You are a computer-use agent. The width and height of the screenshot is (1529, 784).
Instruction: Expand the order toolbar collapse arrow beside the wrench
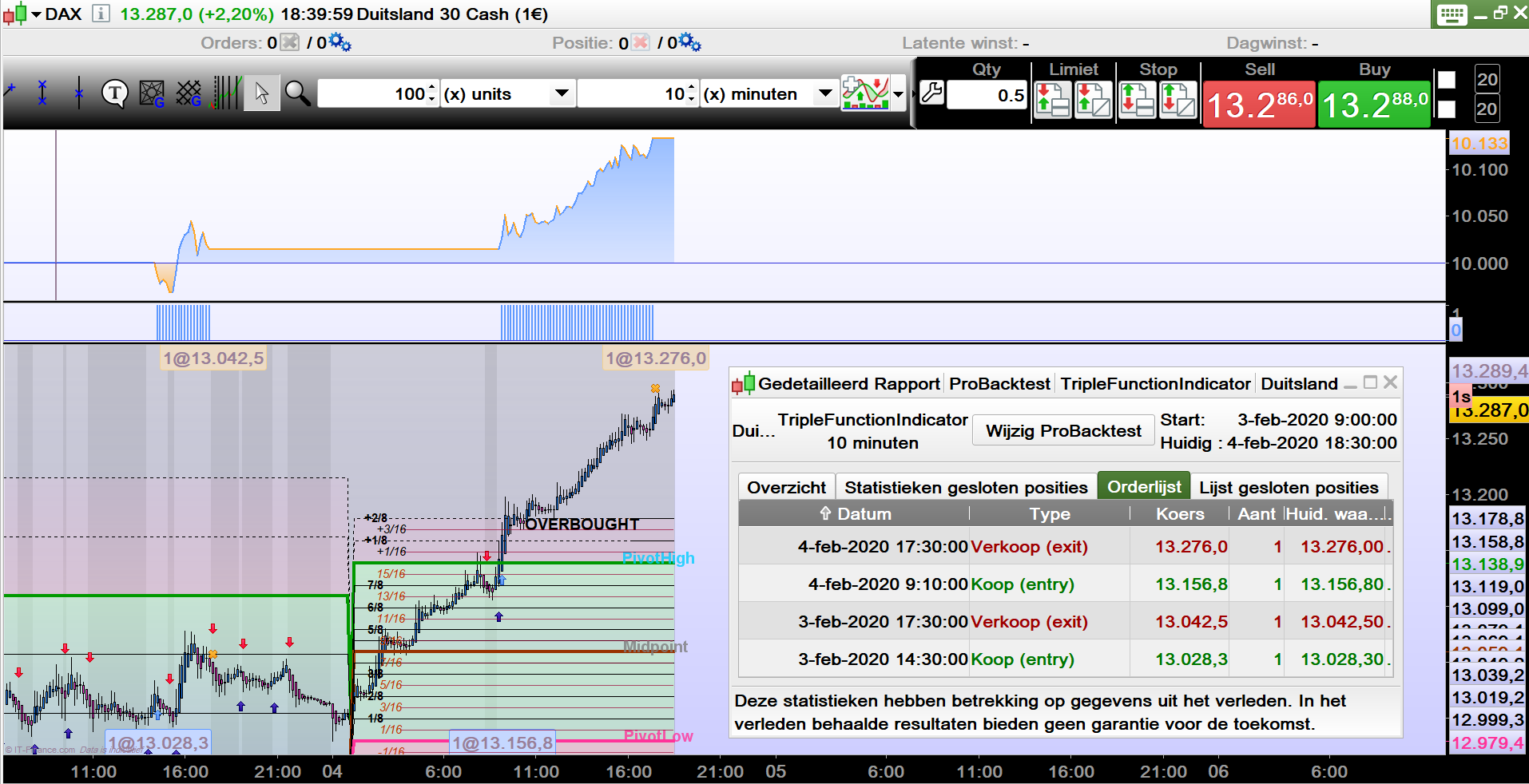(x=913, y=94)
